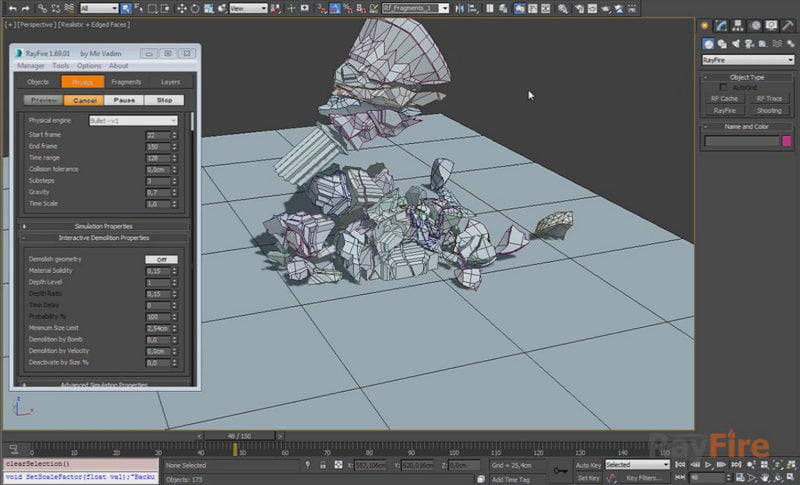Open the Hierarchy panel icon
The height and width of the screenshot is (485, 800).
(736, 25)
